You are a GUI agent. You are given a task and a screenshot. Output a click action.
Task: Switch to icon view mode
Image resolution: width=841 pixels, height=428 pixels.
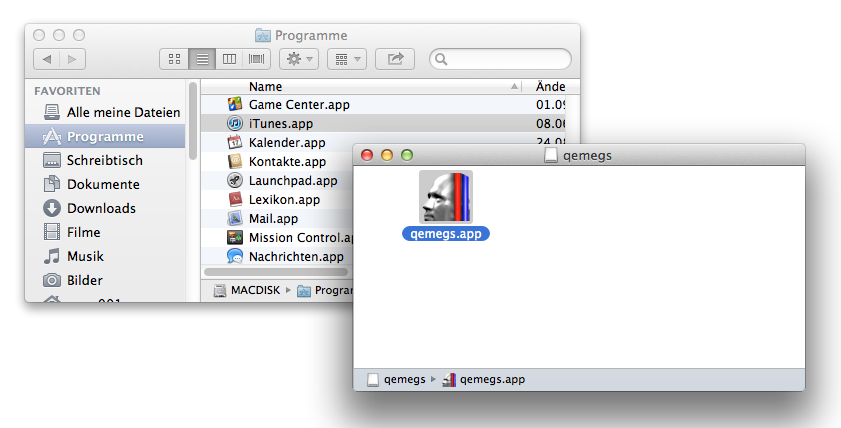174,59
